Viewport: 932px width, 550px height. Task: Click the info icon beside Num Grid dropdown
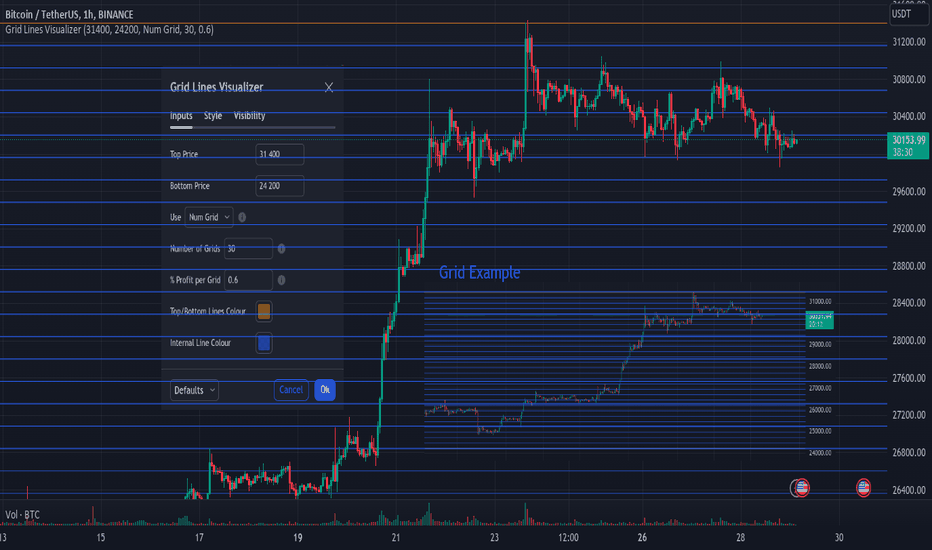click(x=242, y=217)
